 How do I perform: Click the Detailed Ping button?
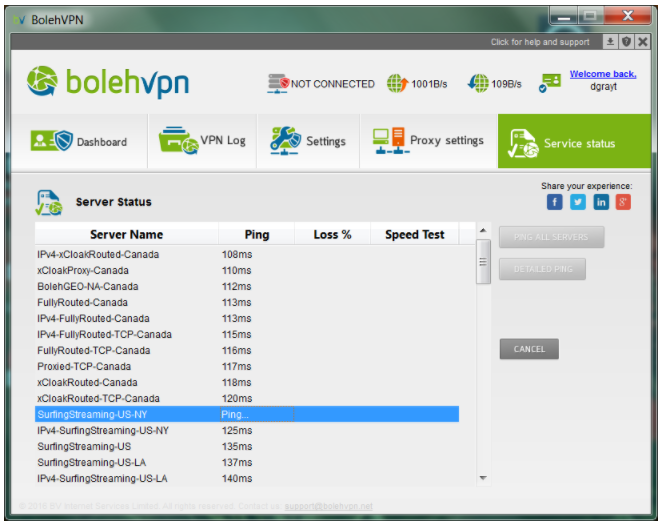click(543, 269)
